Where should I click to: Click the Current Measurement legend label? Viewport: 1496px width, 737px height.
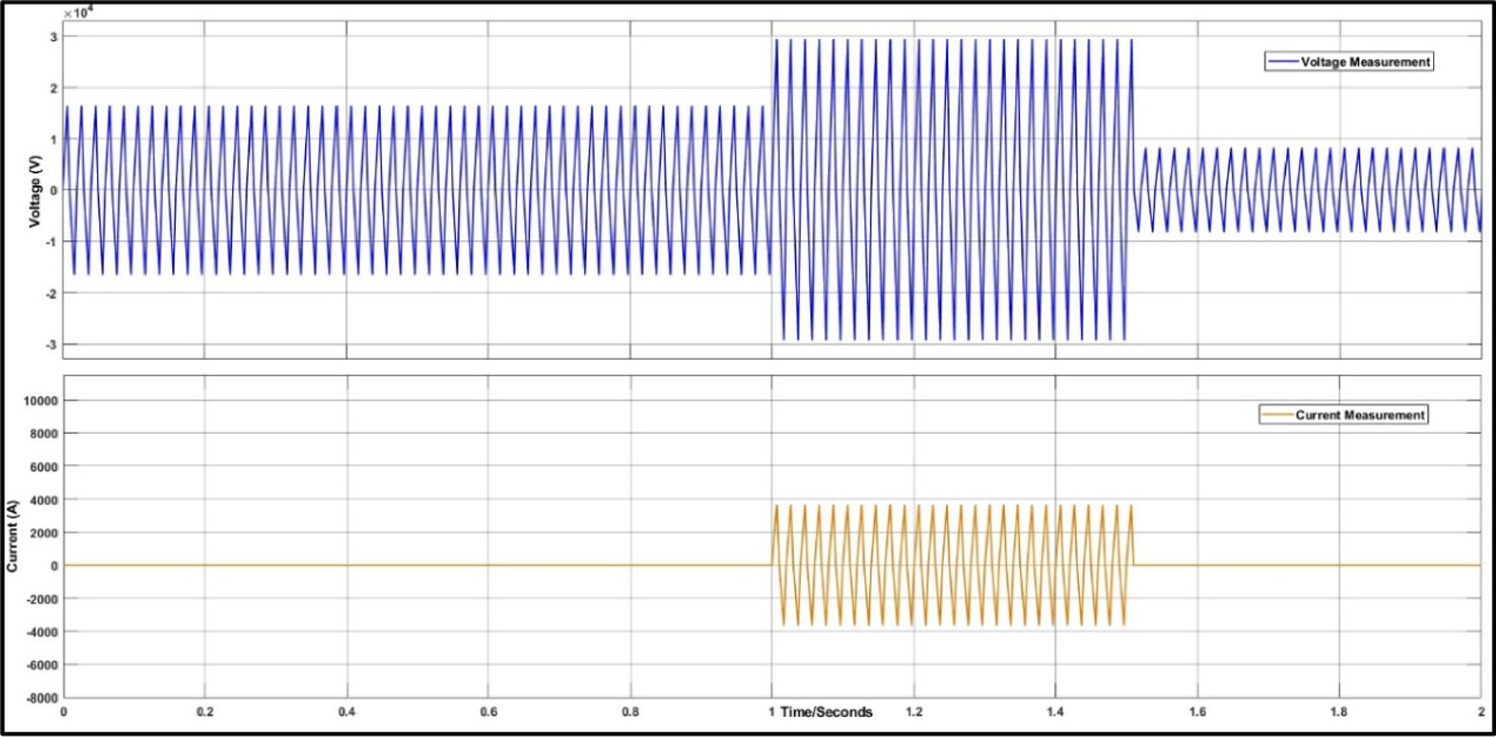click(x=1360, y=414)
